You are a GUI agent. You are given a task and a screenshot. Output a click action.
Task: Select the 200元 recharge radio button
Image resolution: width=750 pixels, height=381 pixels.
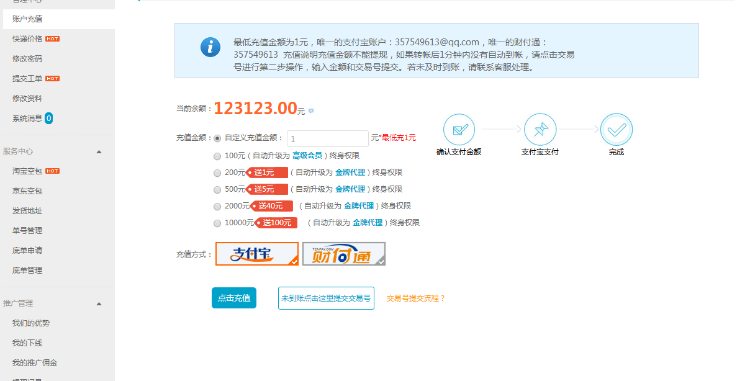(x=217, y=173)
